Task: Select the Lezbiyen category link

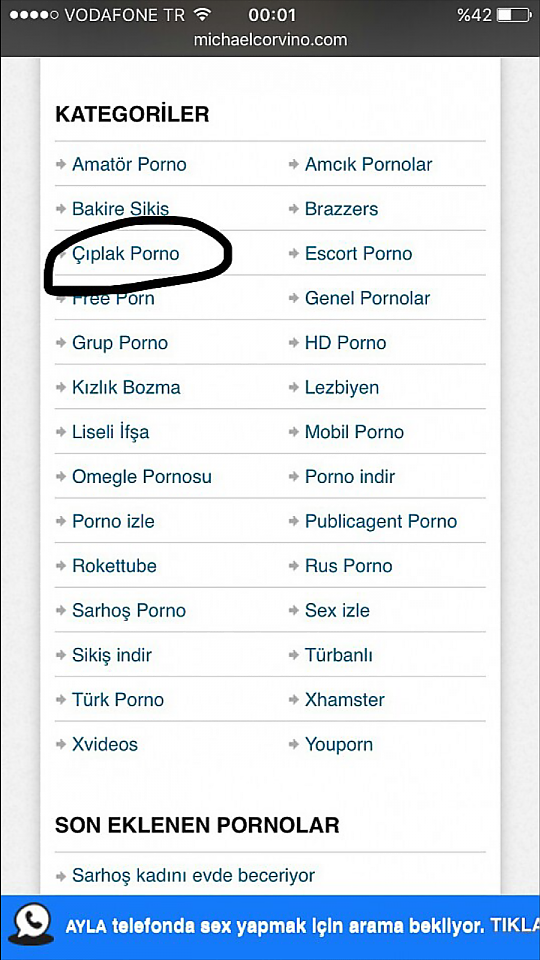Action: (342, 388)
